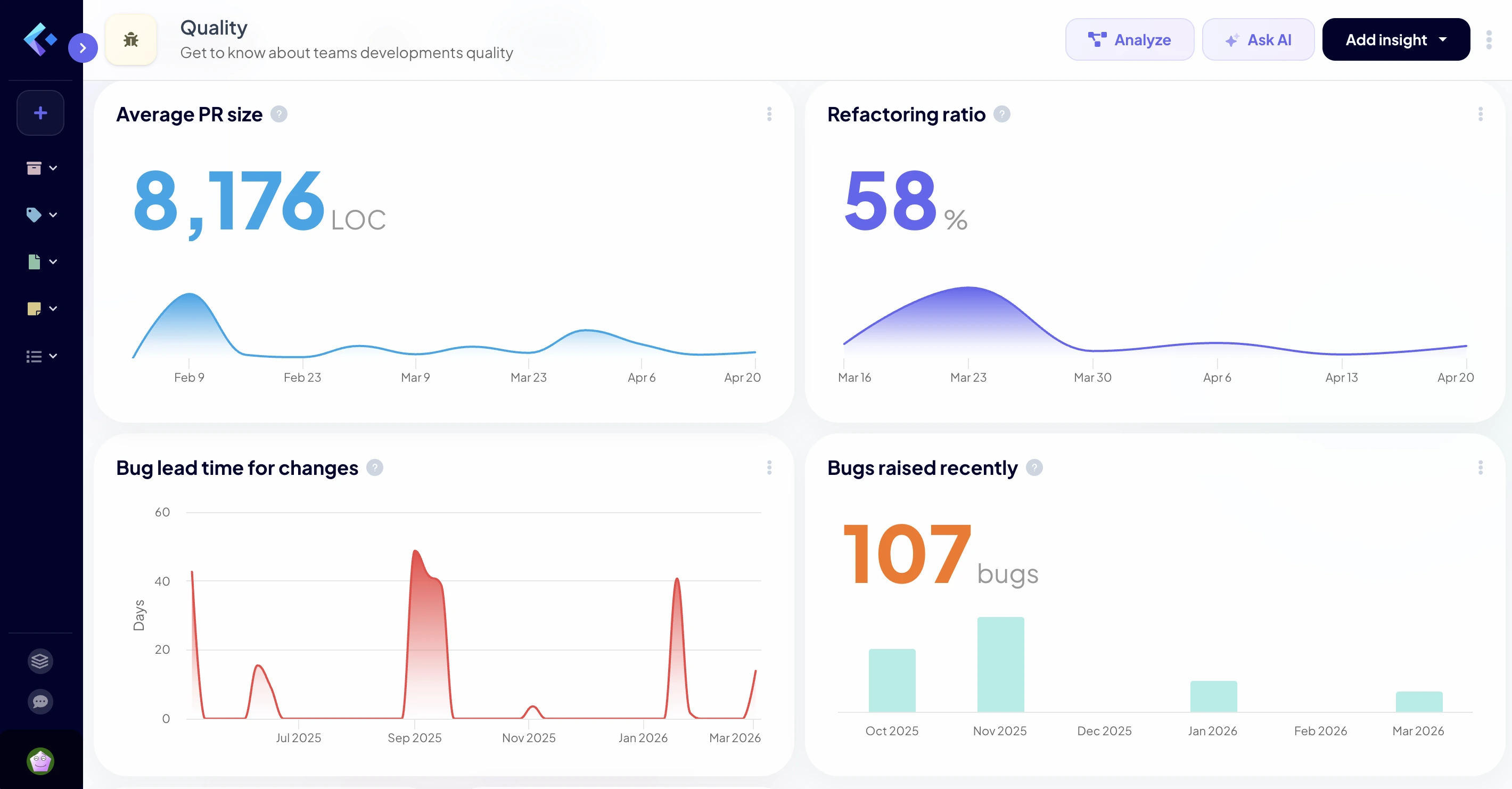
Task: Open help tooltip for Average PR size
Action: pos(279,114)
